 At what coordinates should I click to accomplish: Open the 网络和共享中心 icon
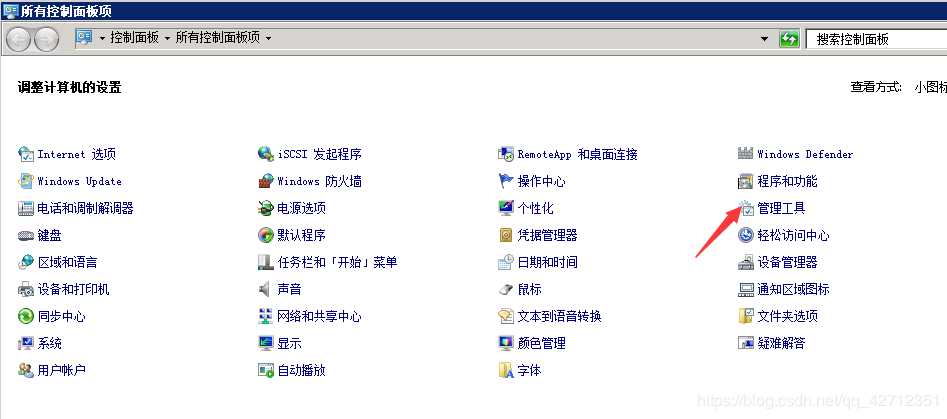266,316
